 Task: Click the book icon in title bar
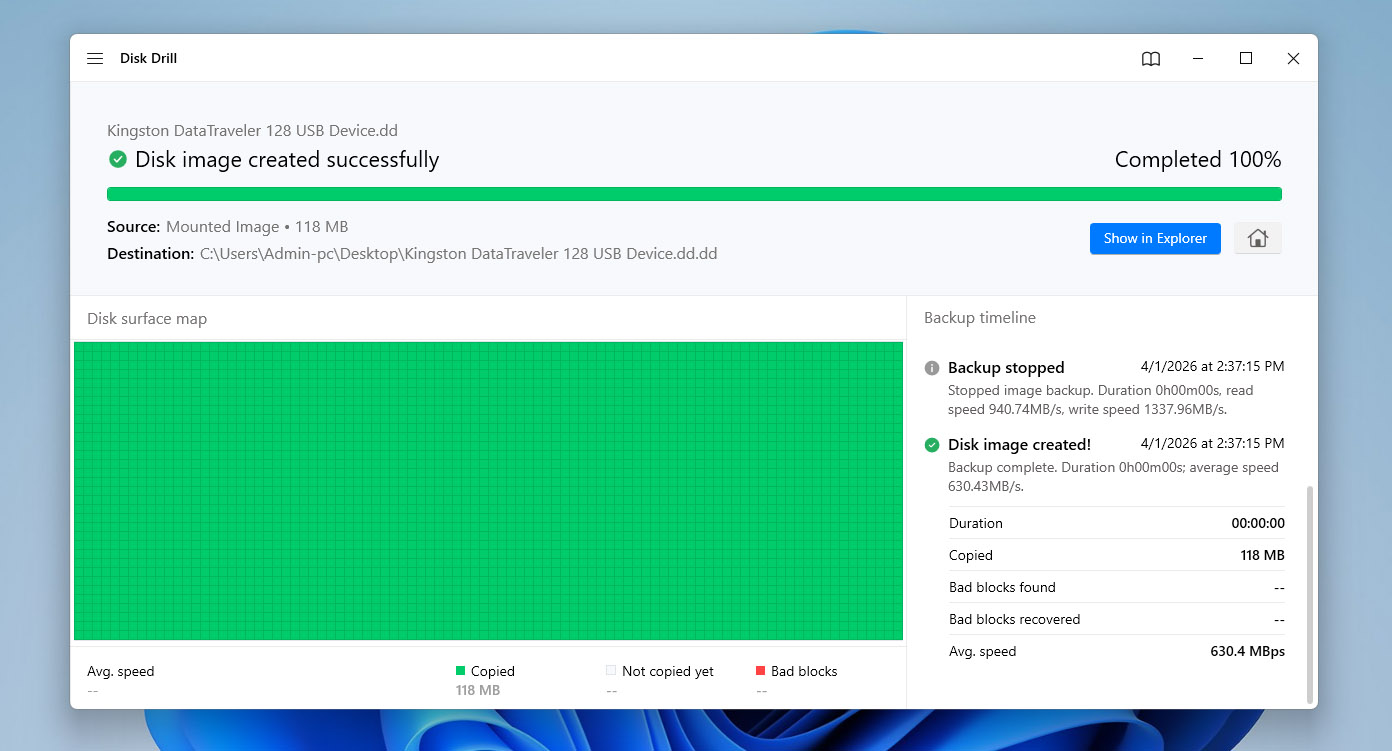1151,59
